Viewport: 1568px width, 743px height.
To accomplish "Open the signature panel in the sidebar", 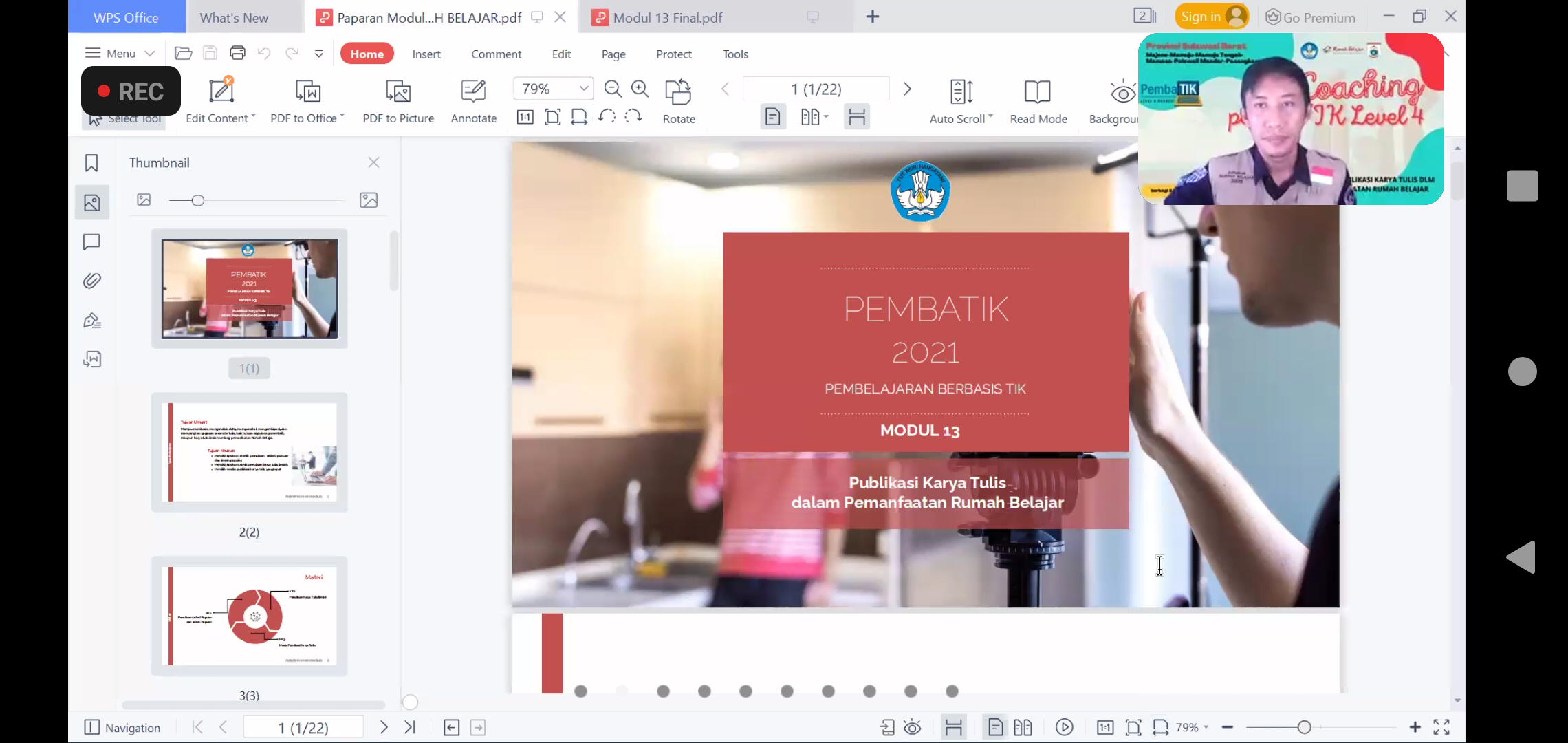I will point(91,320).
